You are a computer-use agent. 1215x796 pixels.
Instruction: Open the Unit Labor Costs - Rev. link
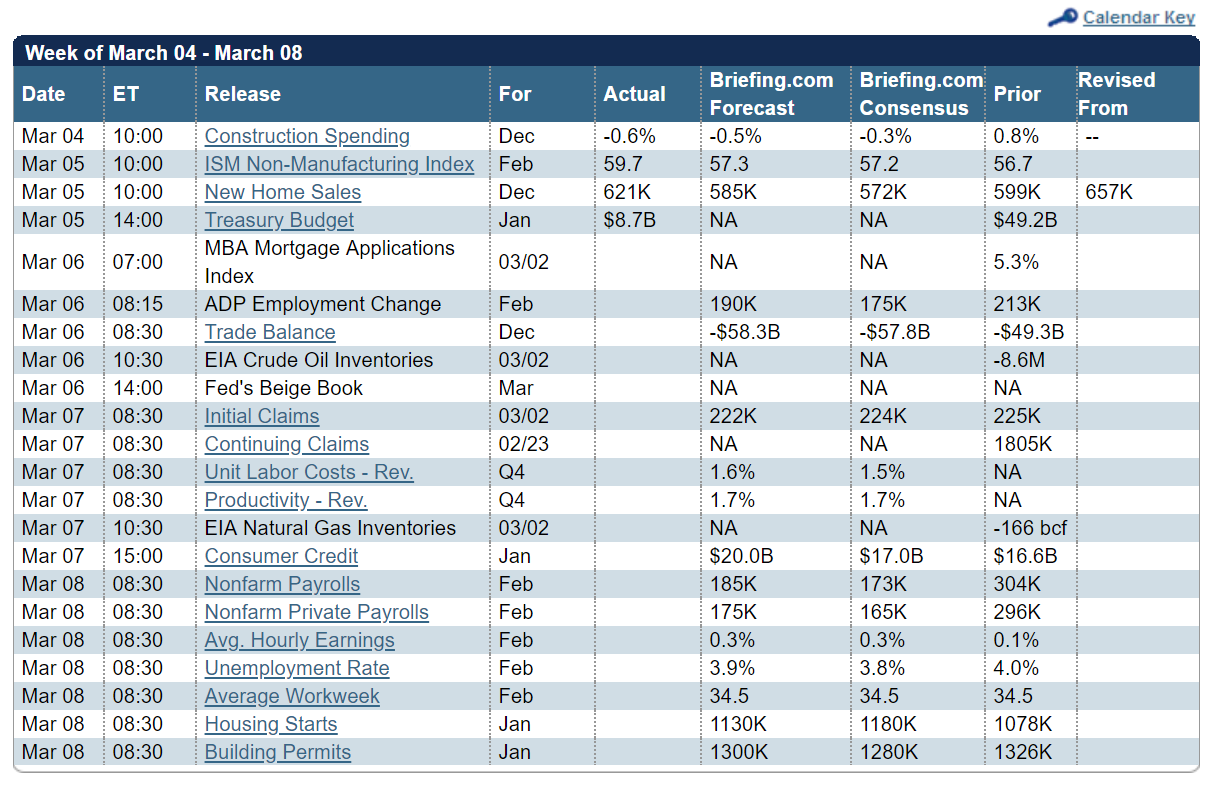pos(309,472)
